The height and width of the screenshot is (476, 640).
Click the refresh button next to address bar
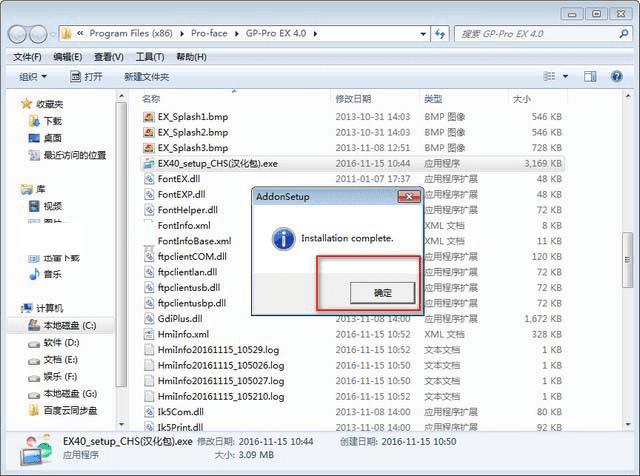pos(440,34)
